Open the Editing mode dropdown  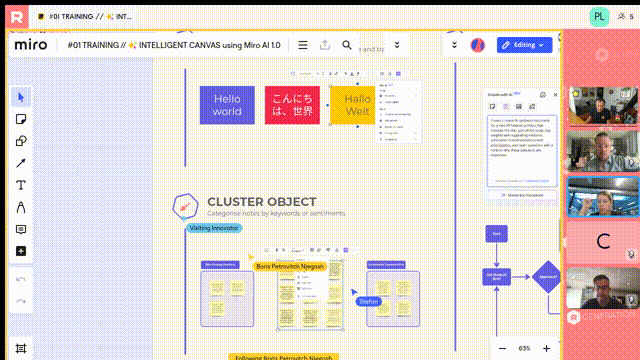click(x=524, y=45)
